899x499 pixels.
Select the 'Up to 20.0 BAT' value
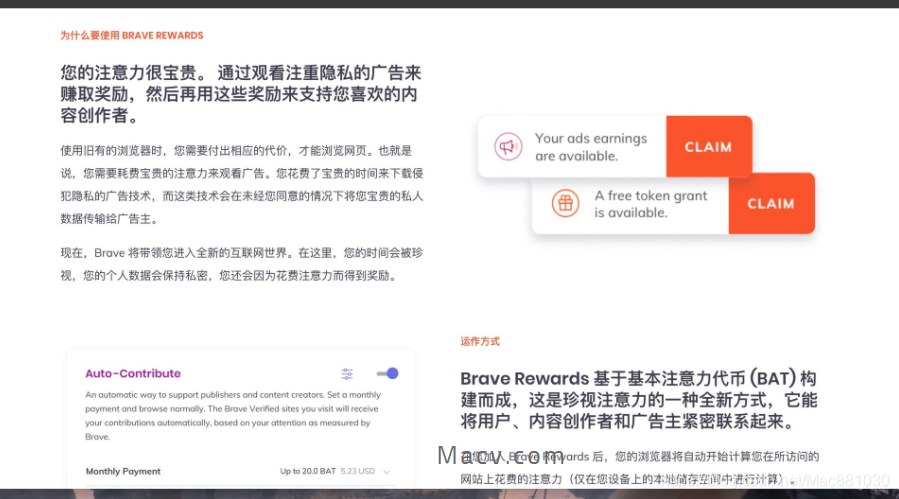tap(308, 471)
